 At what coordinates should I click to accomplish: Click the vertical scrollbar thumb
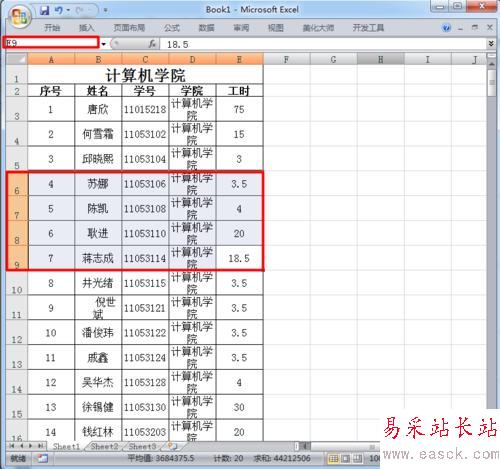click(x=492, y=83)
